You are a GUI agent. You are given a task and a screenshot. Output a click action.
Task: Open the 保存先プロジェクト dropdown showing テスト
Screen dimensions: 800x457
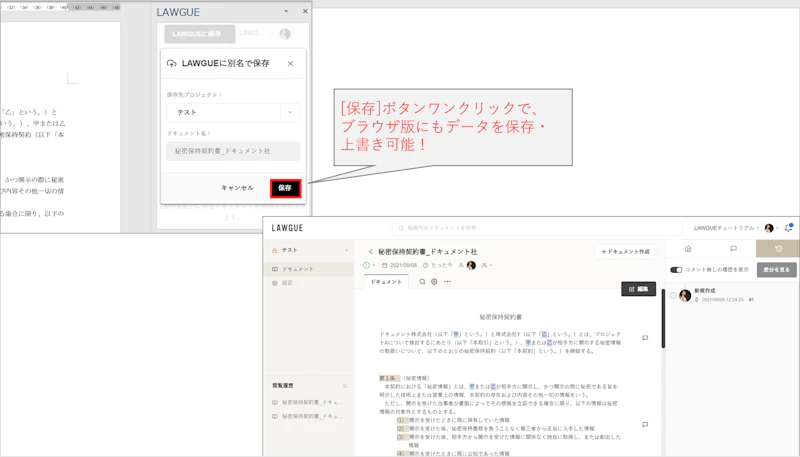233,113
